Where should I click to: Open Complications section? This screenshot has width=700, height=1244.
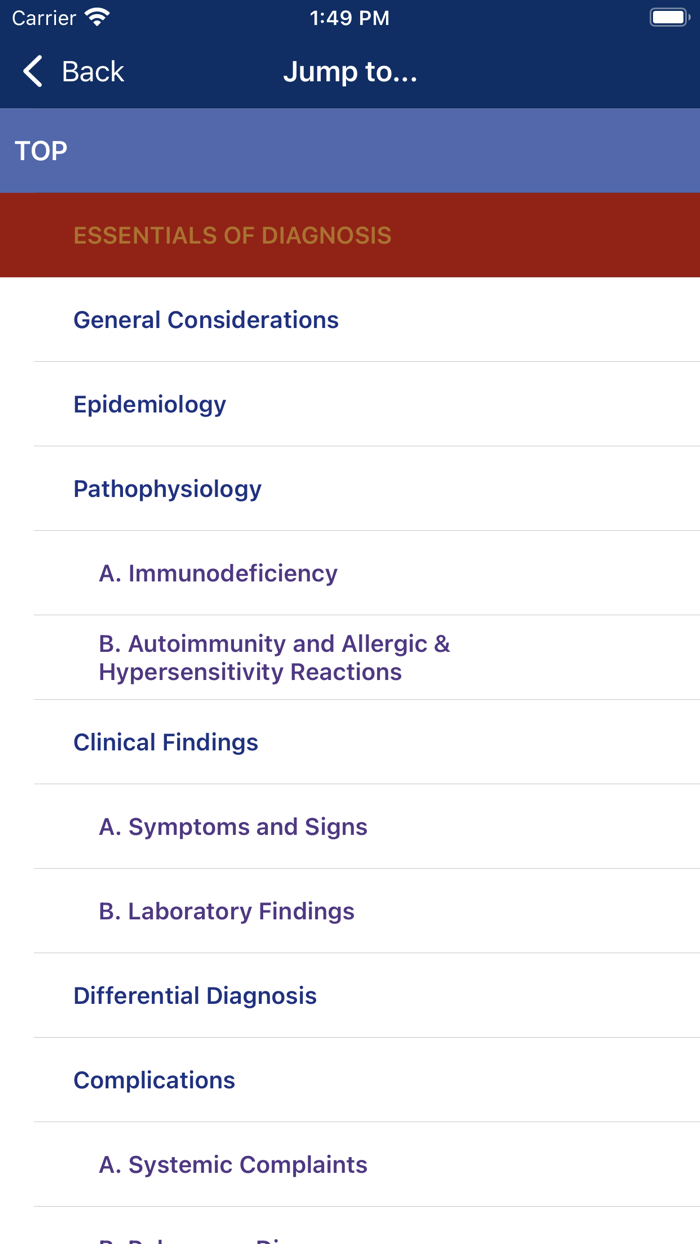tap(154, 1080)
